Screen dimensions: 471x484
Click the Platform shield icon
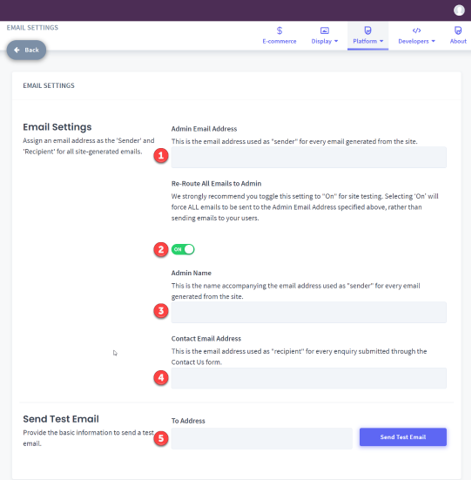[368, 31]
